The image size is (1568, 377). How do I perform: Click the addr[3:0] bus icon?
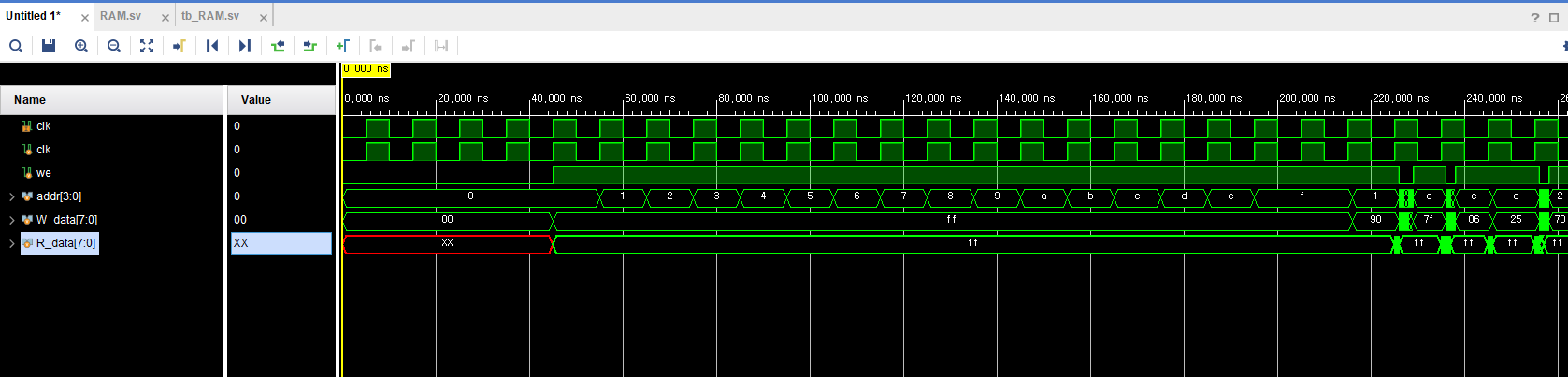pos(27,196)
